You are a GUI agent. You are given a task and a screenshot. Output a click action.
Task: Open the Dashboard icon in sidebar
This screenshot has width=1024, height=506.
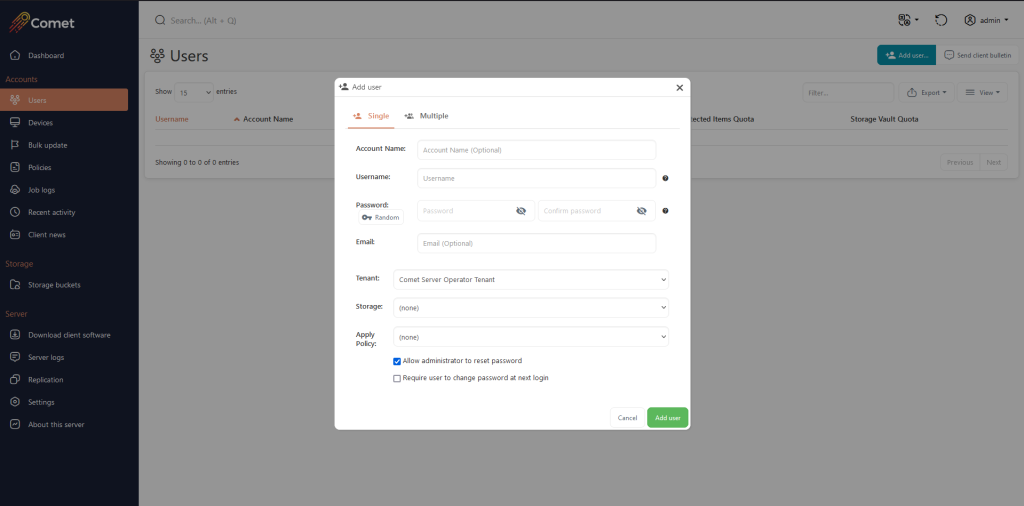point(15,55)
